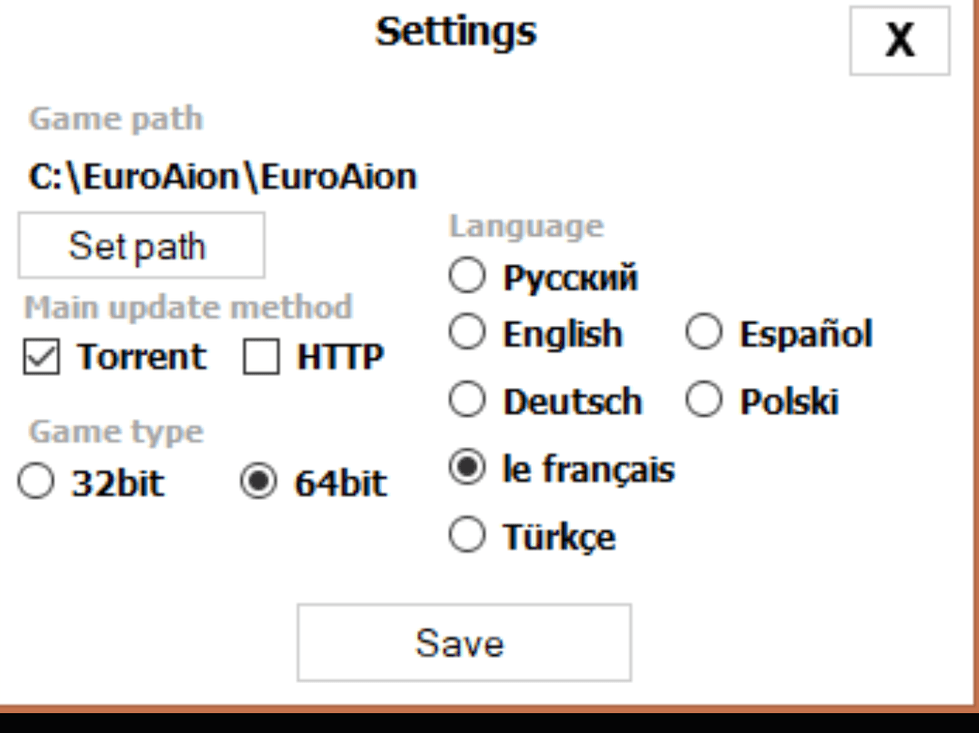
Task: Pick the Español language option
Action: (704, 334)
